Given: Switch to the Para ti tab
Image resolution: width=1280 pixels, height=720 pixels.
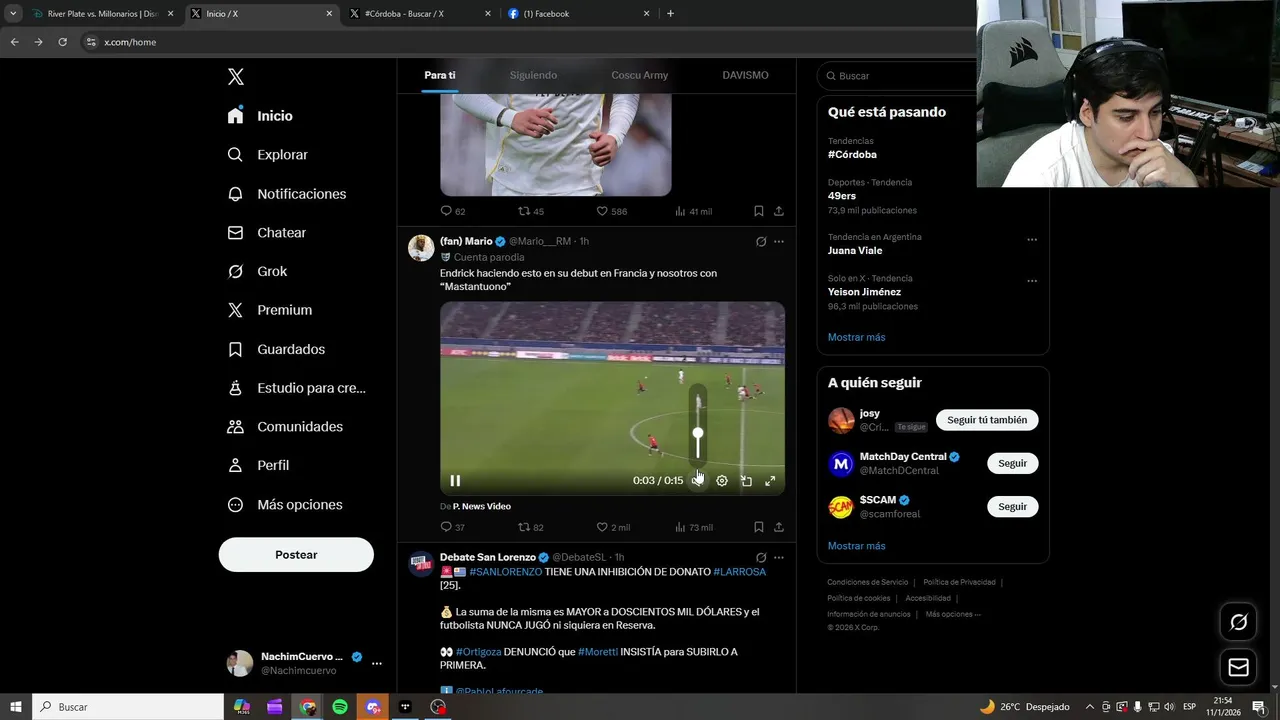Looking at the screenshot, I should [x=440, y=76].
